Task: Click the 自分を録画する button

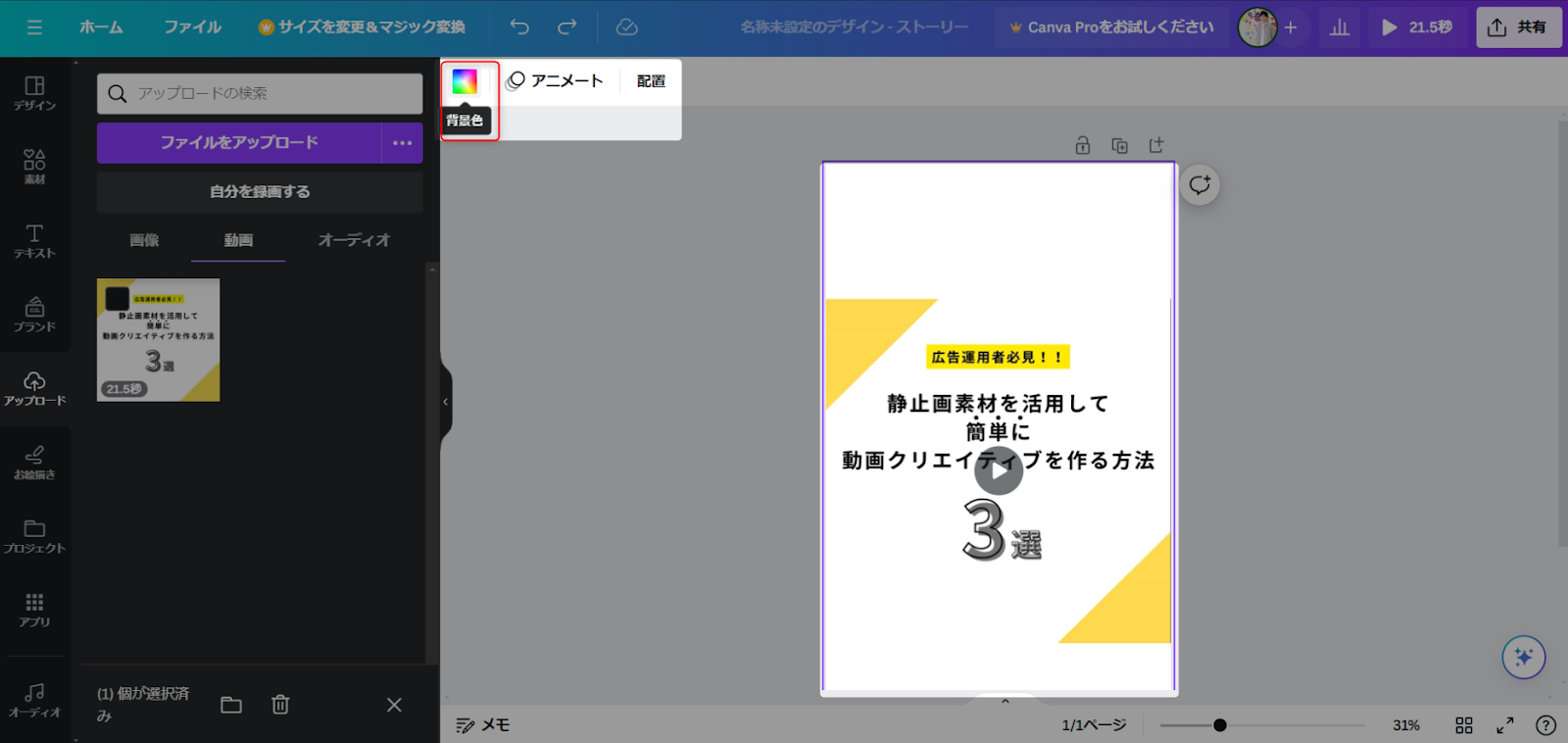Action: pos(260,192)
